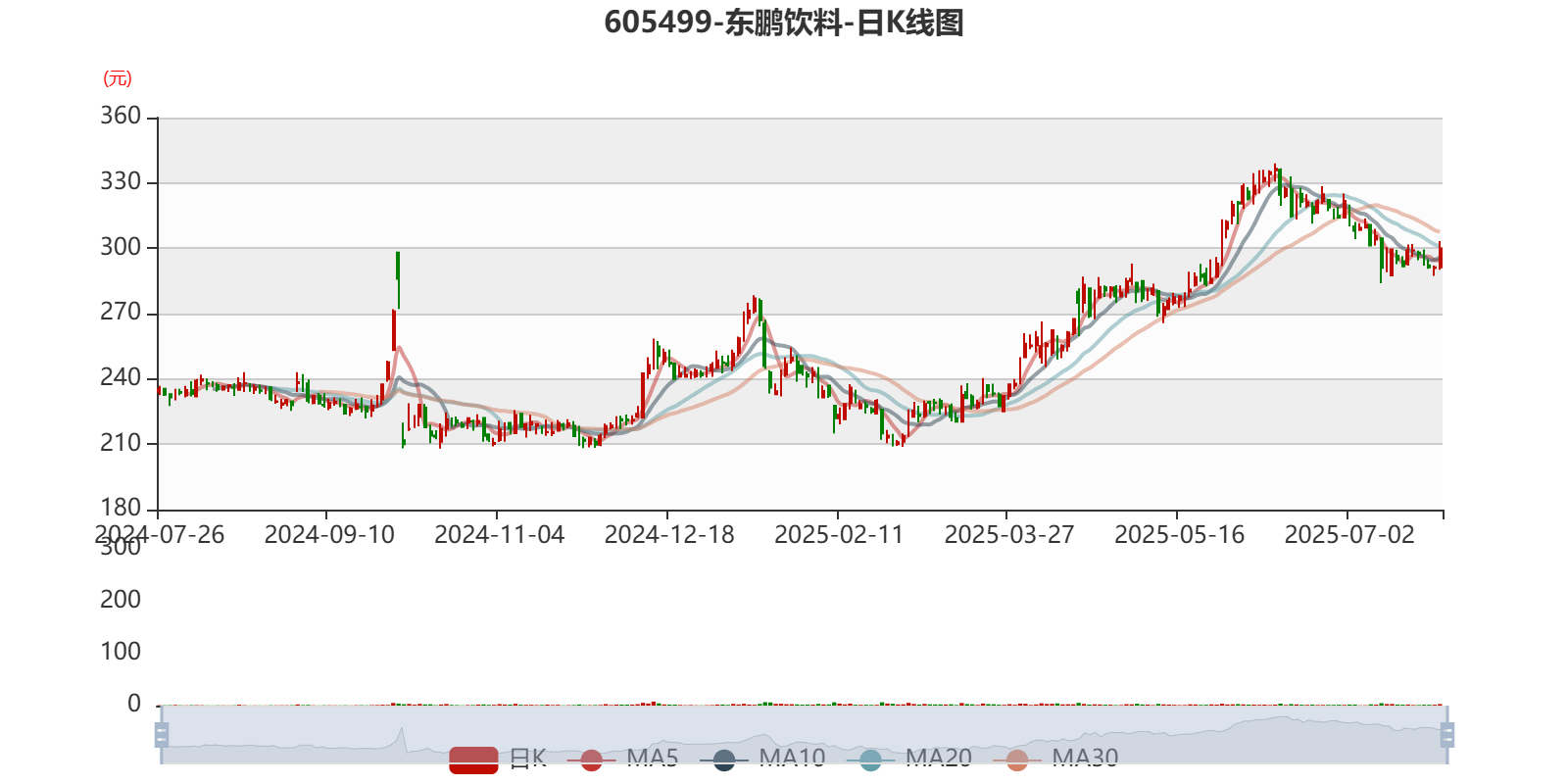The height and width of the screenshot is (784, 1568).
Task: Toggle the 日K candlestick series in legend
Action: coord(498,759)
